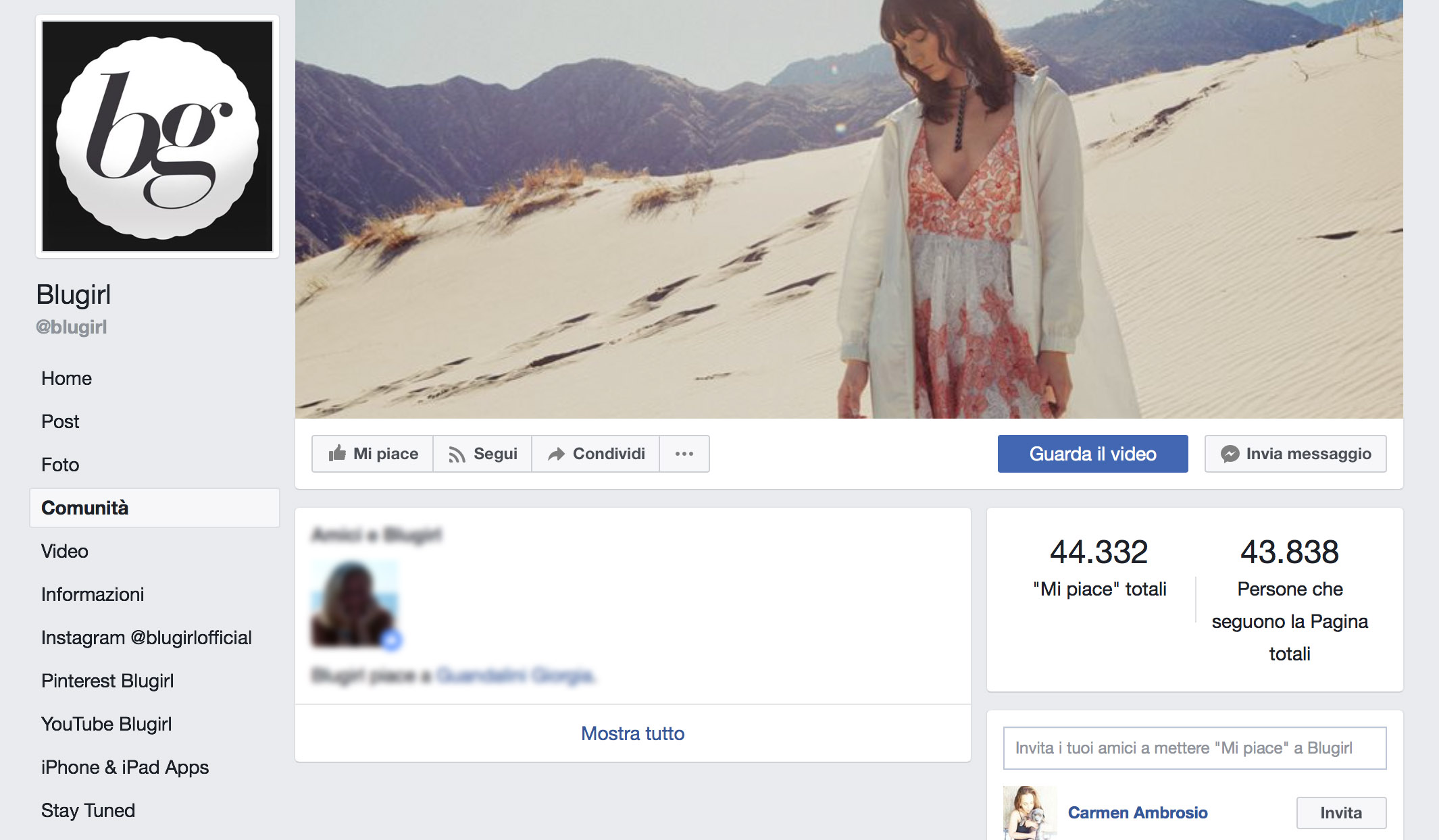Click the Mi piace thumbs-up button
The width and height of the screenshot is (1439, 840).
(x=372, y=454)
